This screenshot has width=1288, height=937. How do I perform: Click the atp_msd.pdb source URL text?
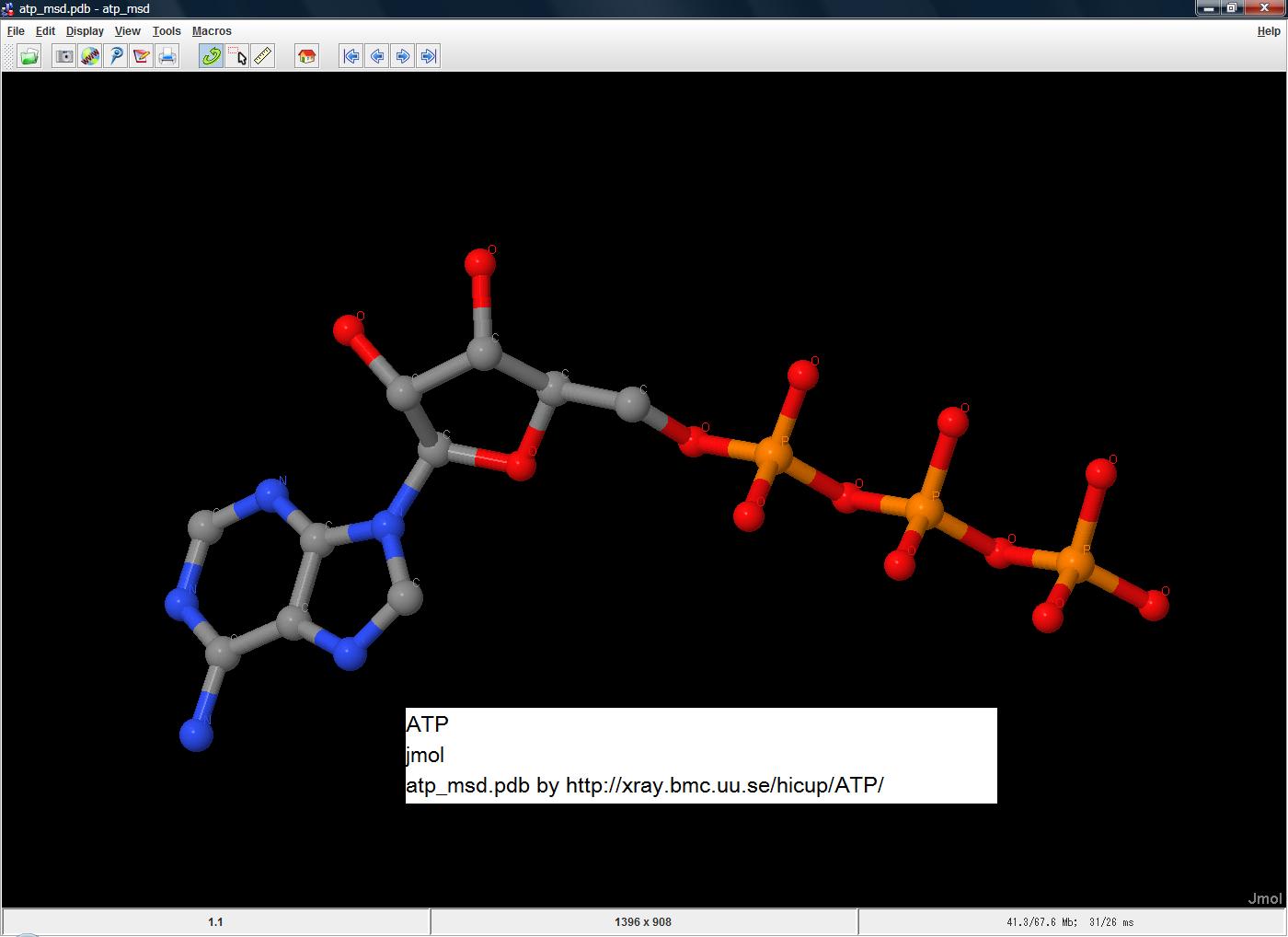click(645, 785)
